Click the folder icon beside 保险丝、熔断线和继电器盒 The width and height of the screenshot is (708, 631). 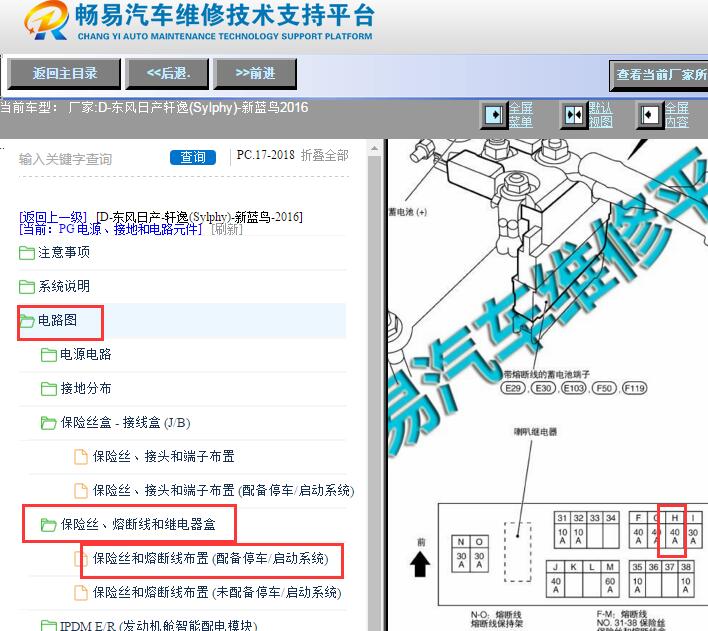(x=48, y=525)
